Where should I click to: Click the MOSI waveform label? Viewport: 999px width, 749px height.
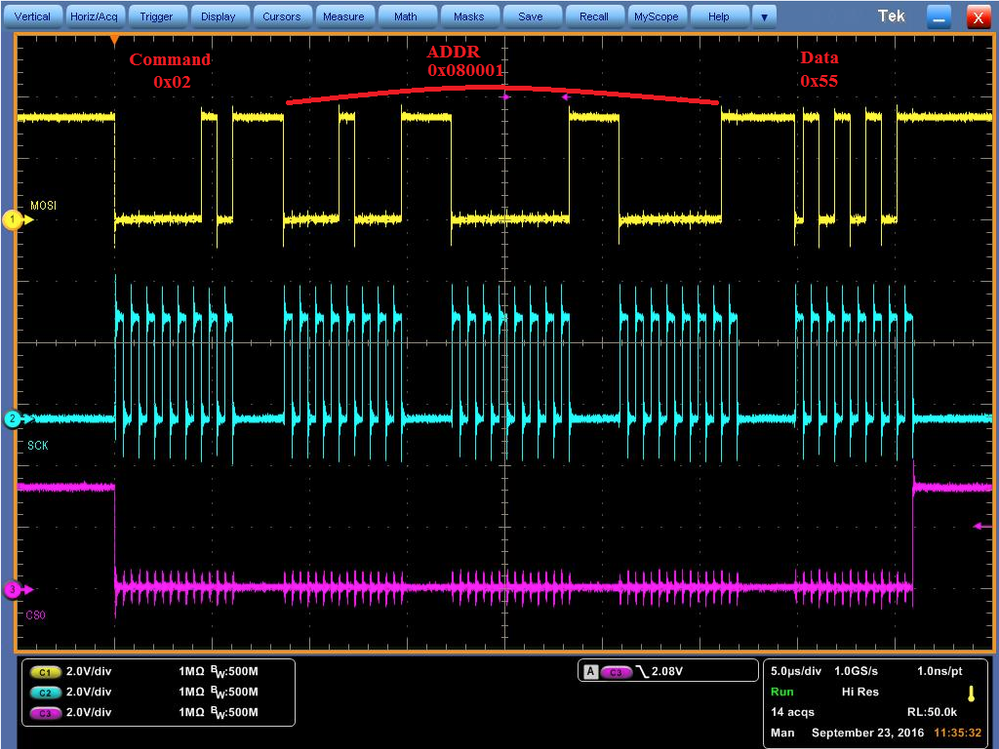(x=43, y=206)
